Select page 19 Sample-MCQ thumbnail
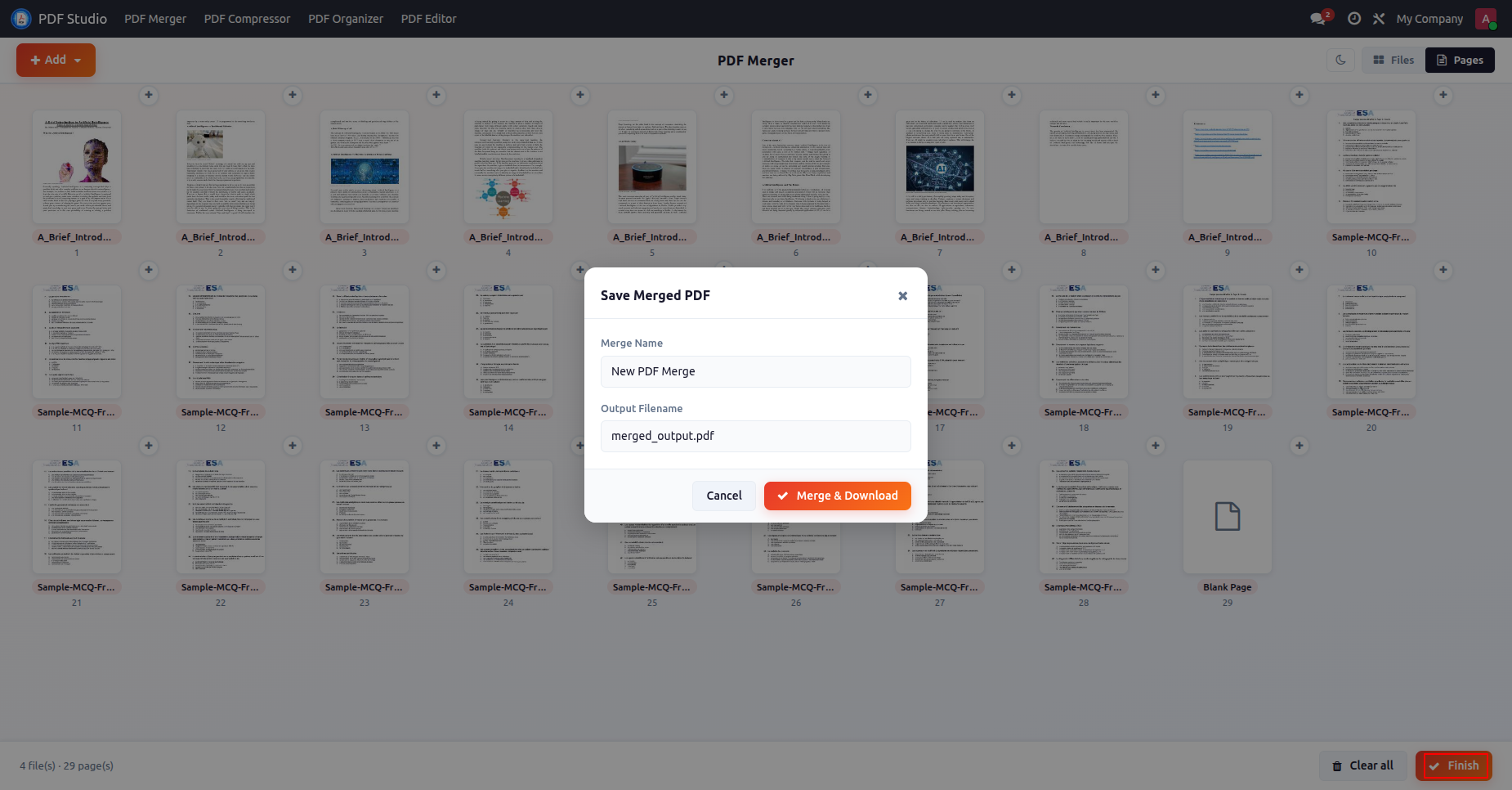Screen dimensions: 1512x790 1228,342
